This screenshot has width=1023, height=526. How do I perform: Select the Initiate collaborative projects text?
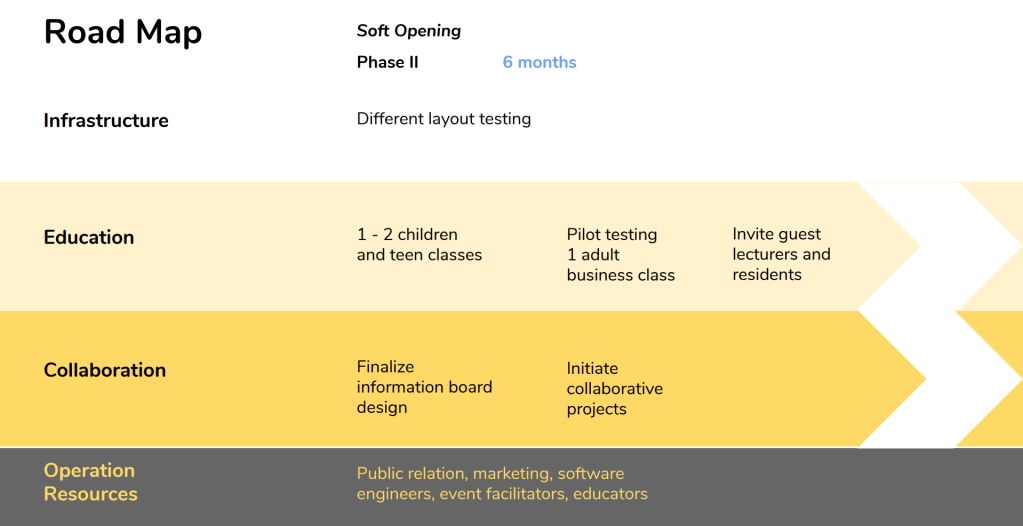614,389
